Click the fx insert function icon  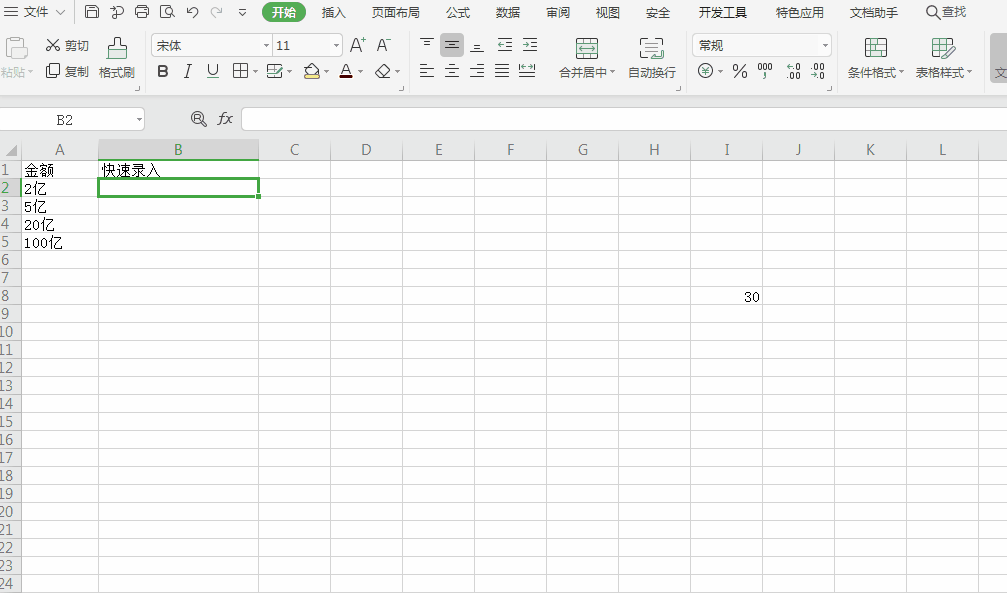[x=225, y=119]
